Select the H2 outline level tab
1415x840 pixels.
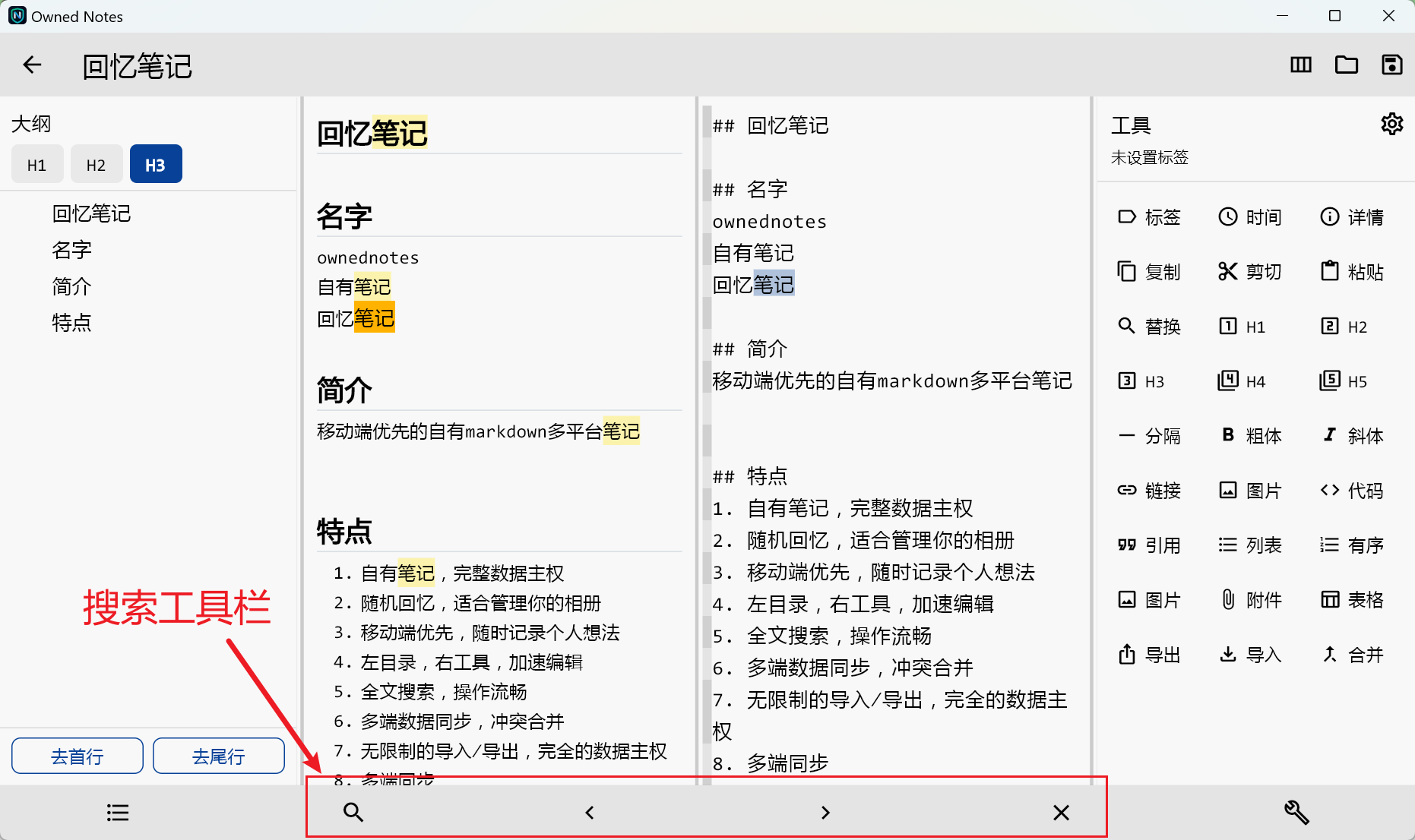click(97, 164)
